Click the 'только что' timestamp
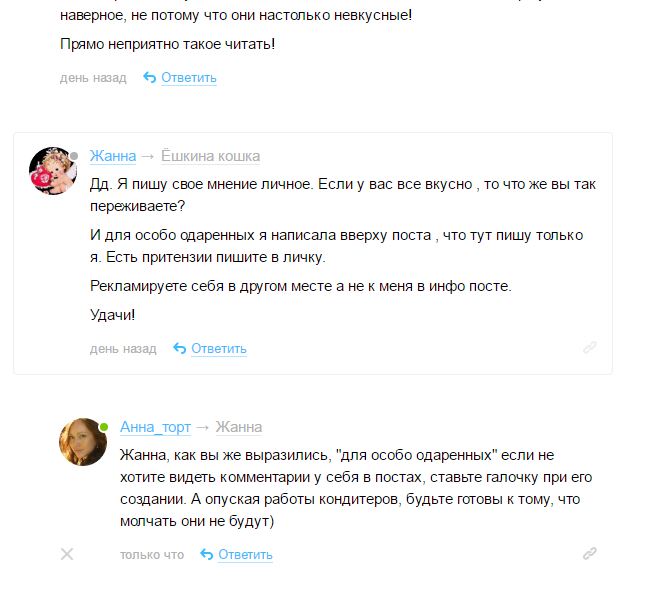 (152, 555)
